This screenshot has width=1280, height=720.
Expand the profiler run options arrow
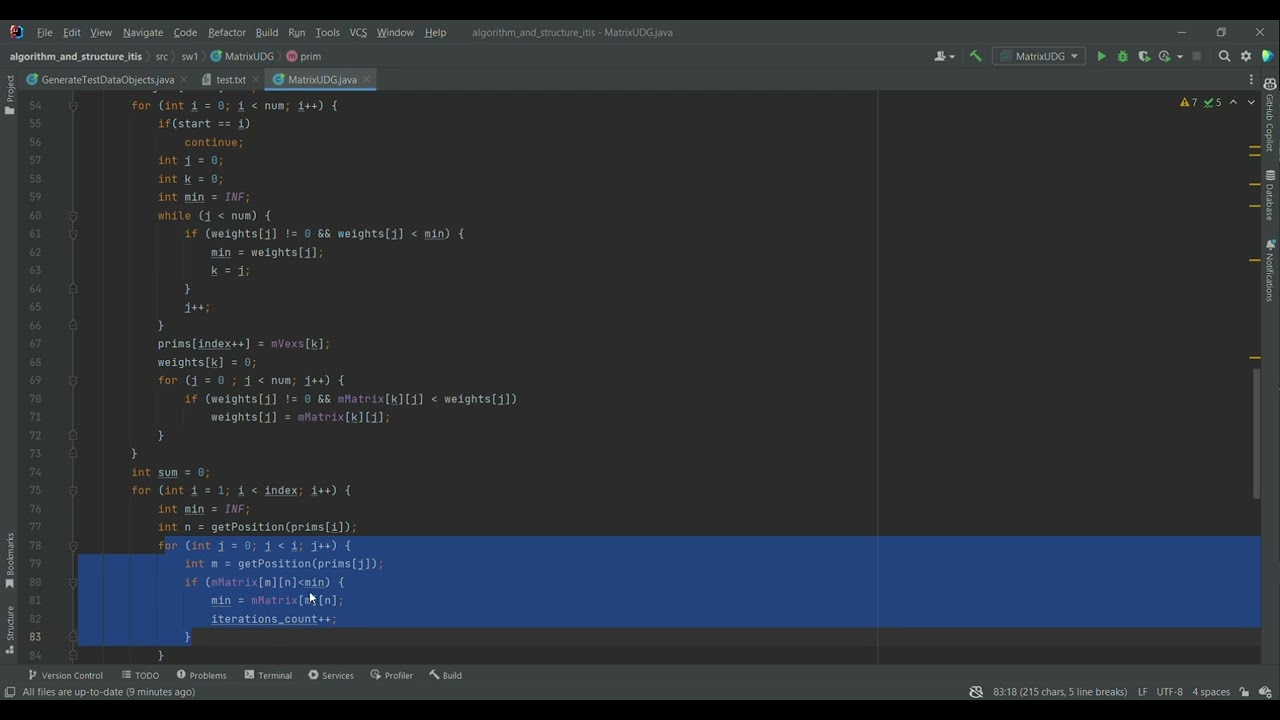[1180, 57]
